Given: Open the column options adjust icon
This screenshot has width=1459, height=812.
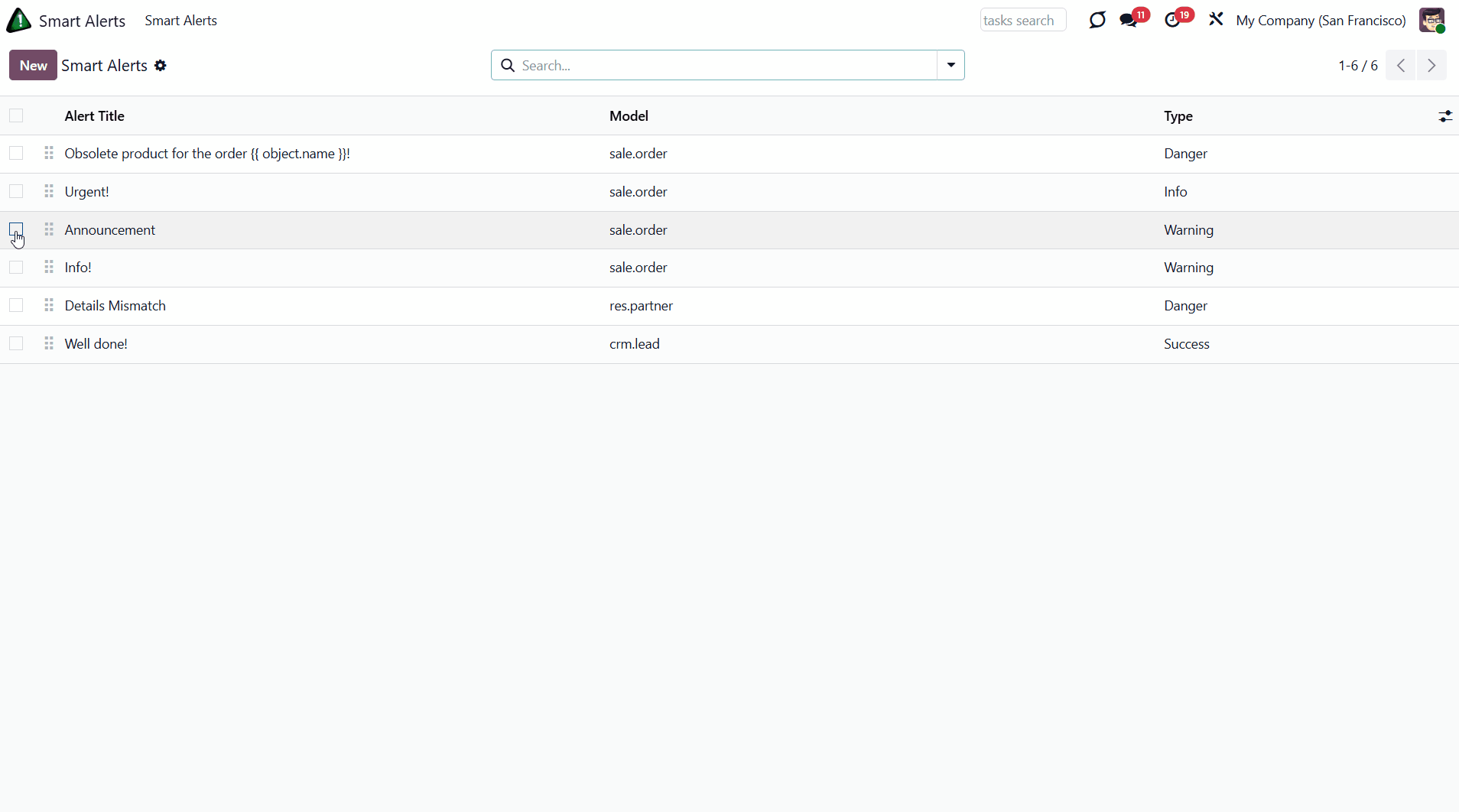Looking at the screenshot, I should (1444, 116).
